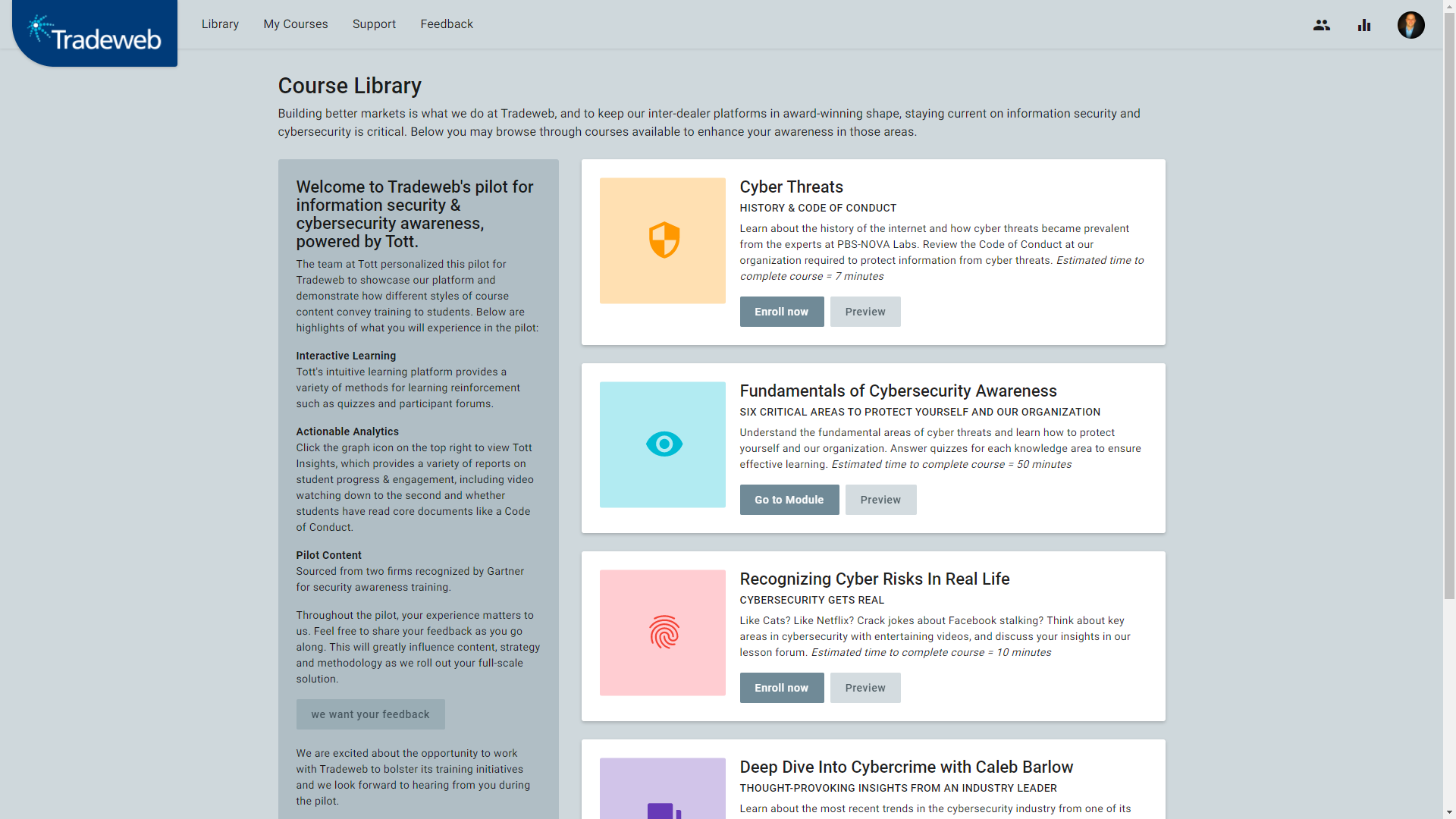1456x819 pixels.
Task: Click the purple Deep Dive course thumbnail
Action: 662,789
